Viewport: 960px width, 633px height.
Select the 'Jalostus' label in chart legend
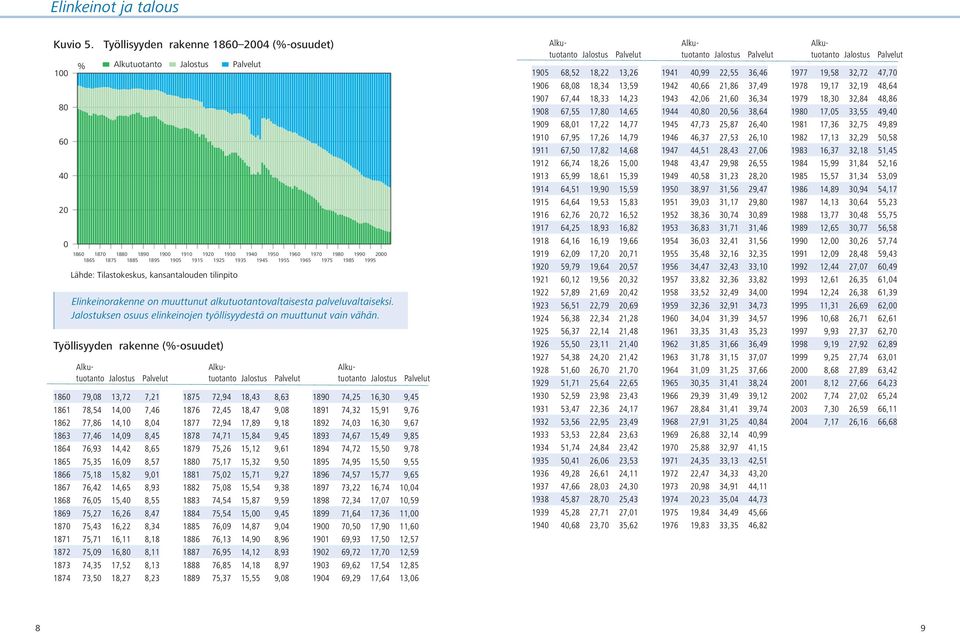(194, 64)
